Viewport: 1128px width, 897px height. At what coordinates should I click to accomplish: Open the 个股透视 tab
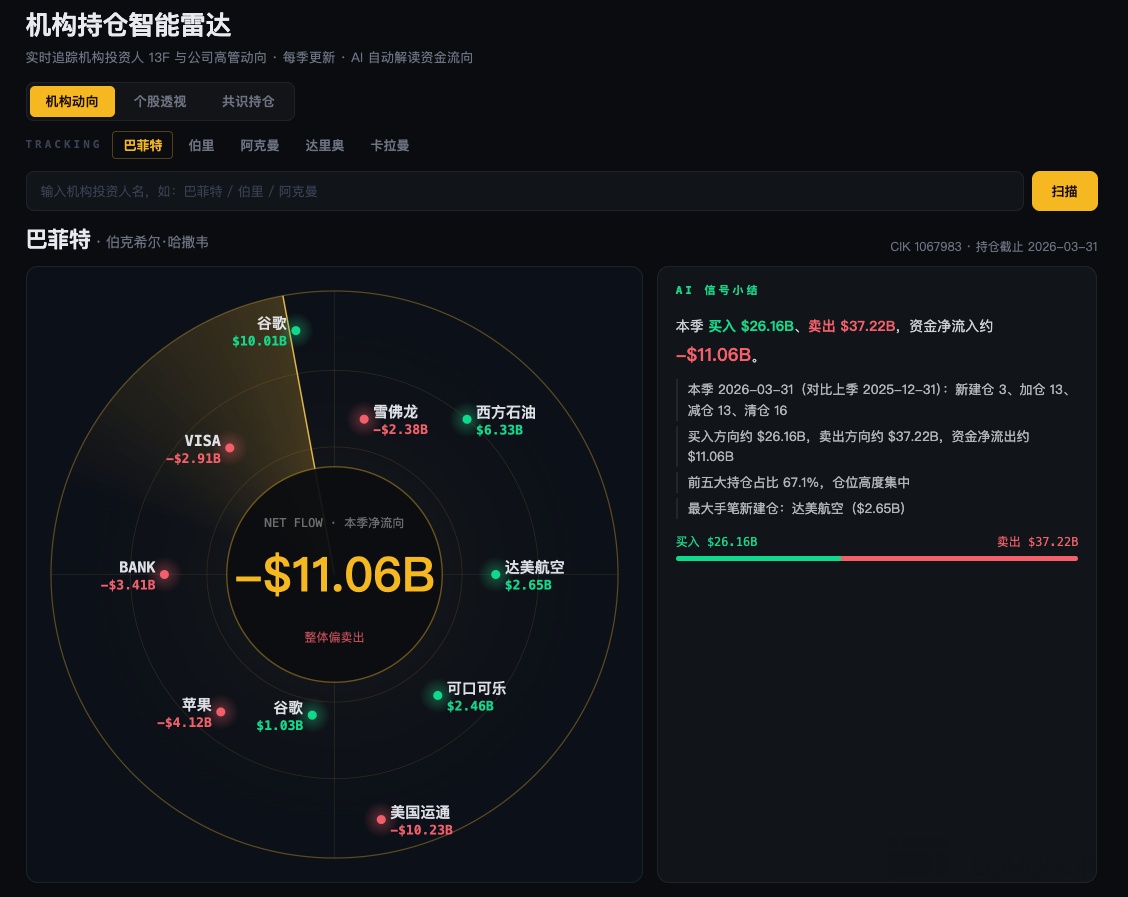160,101
